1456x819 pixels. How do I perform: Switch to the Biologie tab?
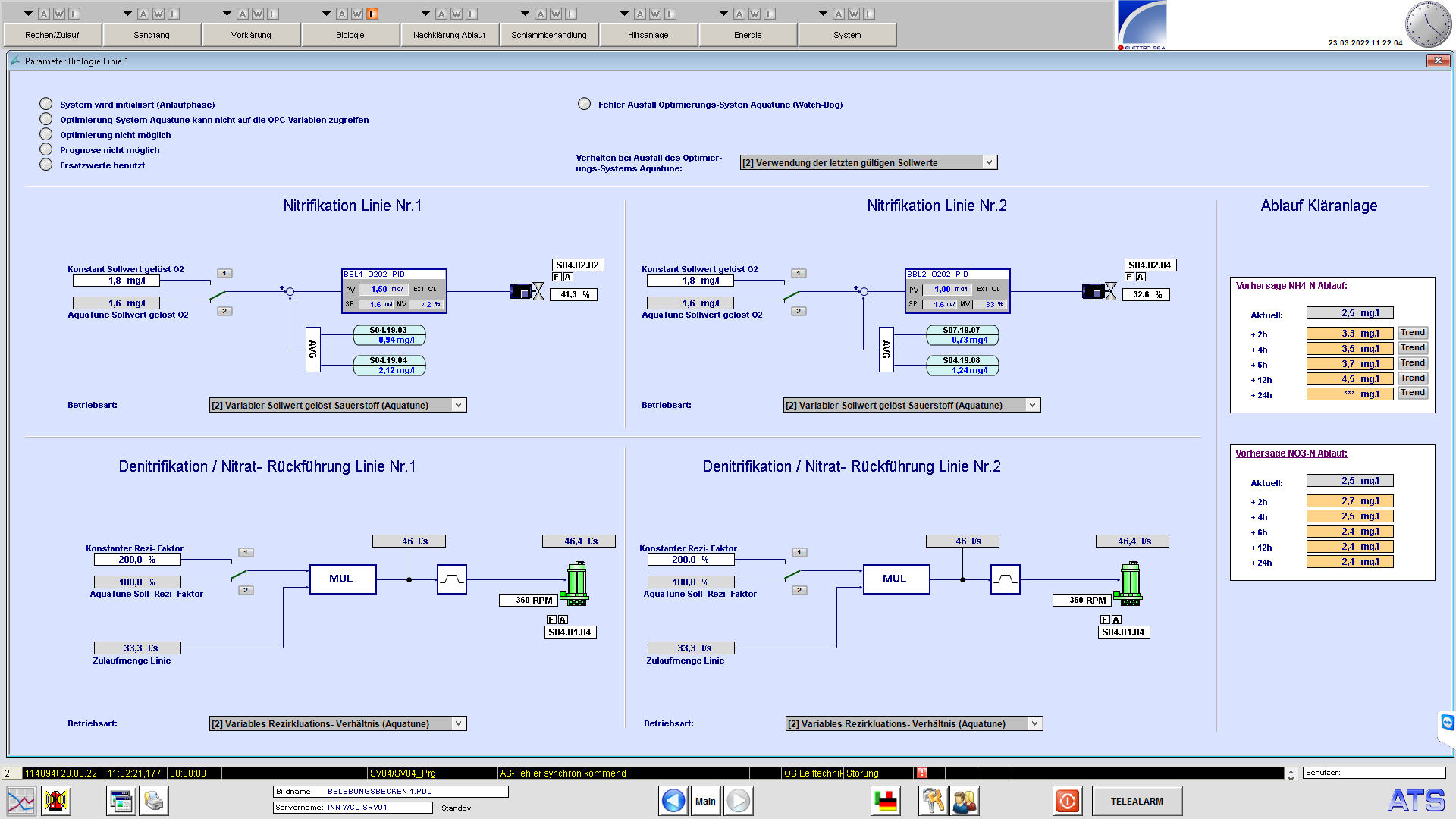[350, 35]
